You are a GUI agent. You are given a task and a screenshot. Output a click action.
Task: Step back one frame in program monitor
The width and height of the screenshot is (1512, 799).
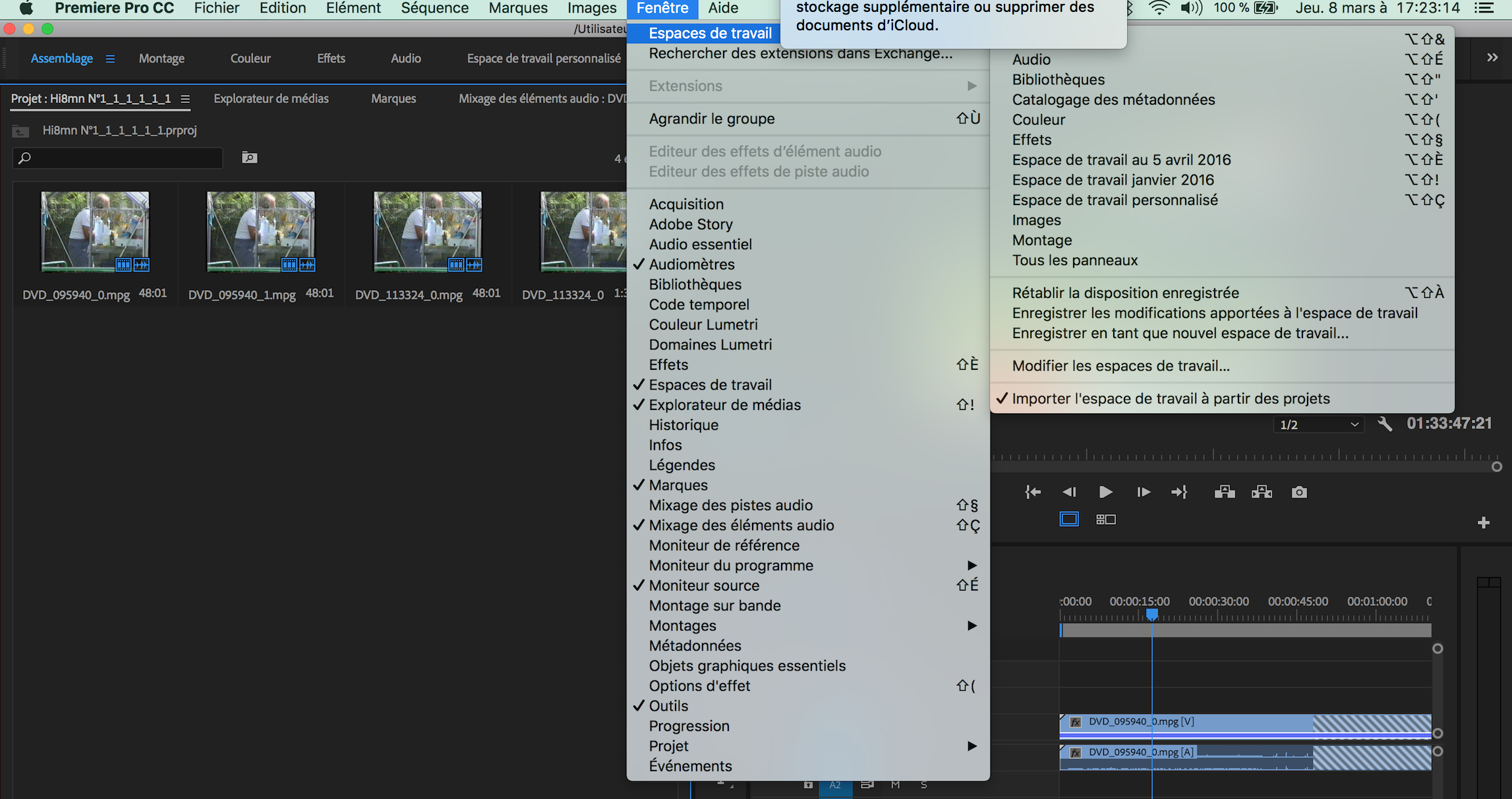(1069, 492)
